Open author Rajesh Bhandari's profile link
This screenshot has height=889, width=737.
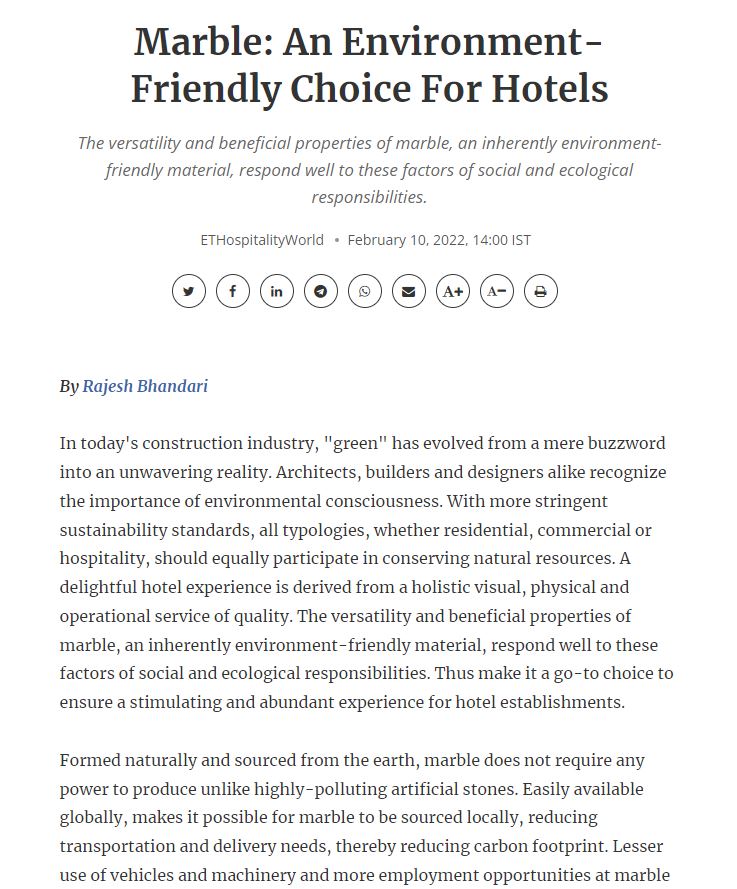(145, 386)
